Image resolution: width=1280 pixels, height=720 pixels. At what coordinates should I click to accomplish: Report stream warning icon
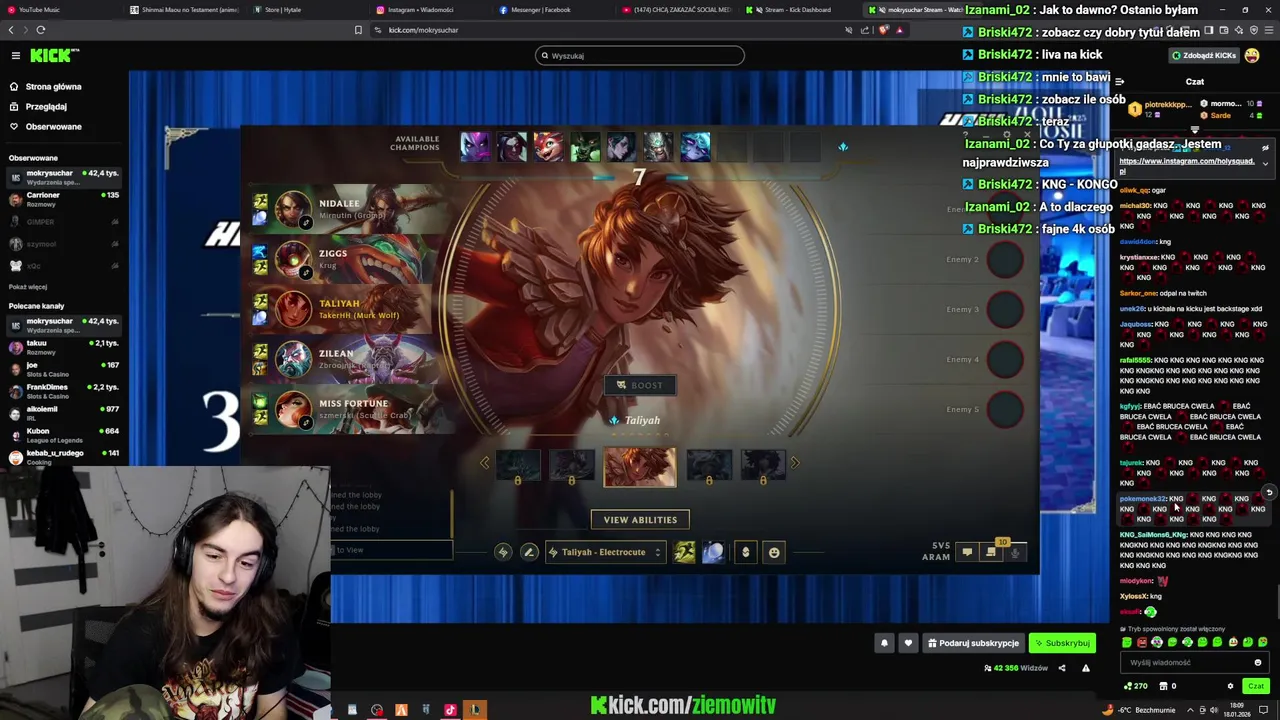point(1086,668)
